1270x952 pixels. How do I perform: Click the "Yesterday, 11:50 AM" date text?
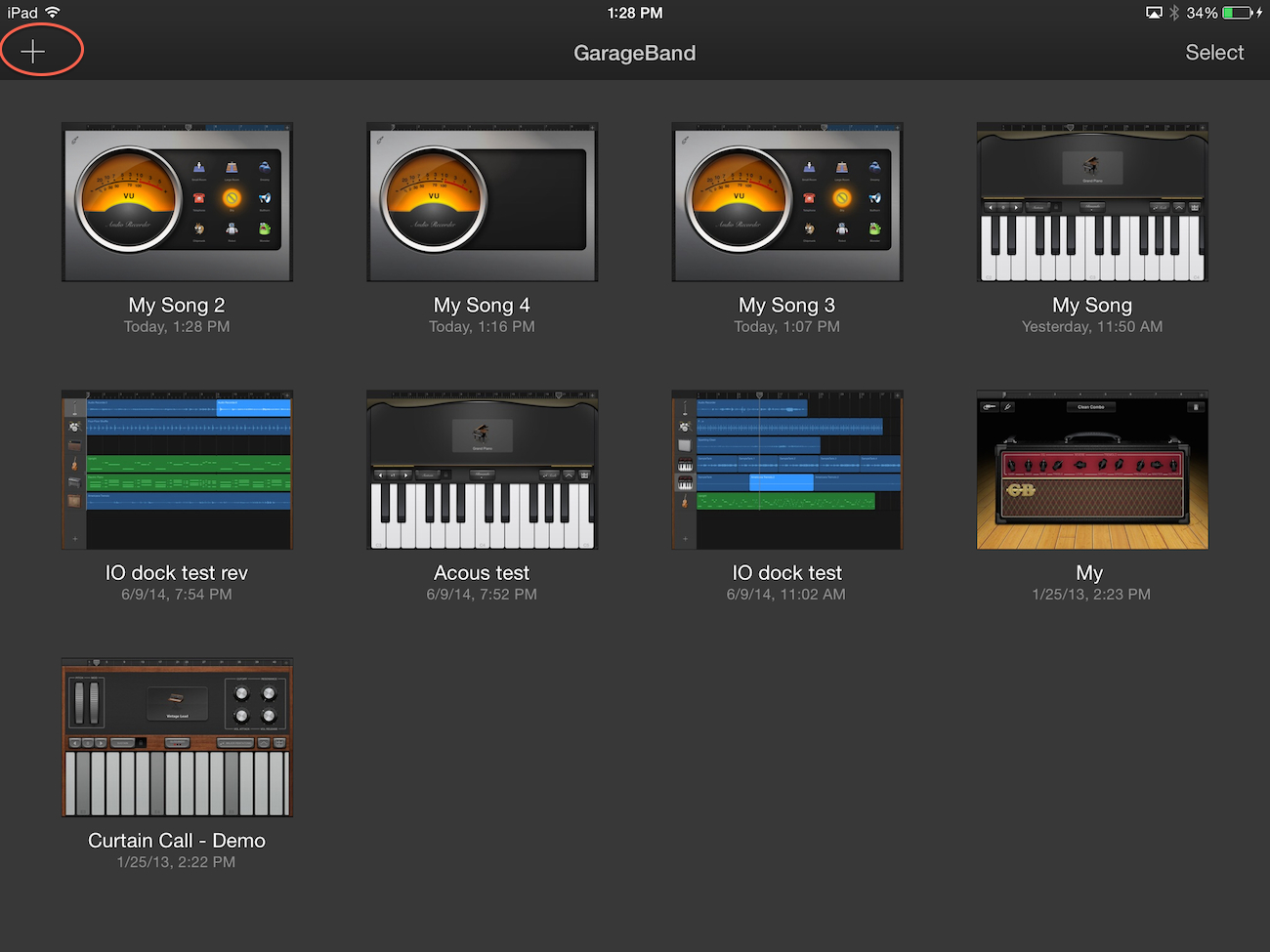[x=1092, y=327]
